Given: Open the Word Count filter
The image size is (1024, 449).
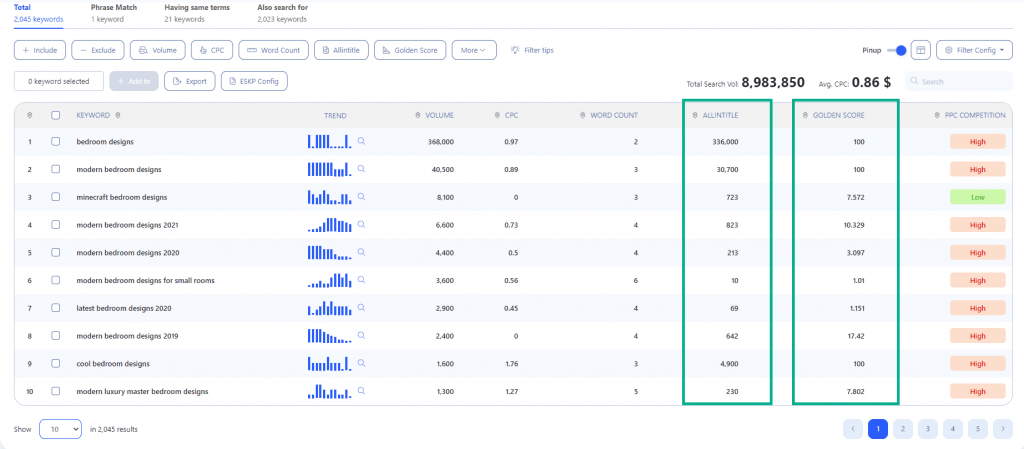Looking at the screenshot, I should click(273, 50).
